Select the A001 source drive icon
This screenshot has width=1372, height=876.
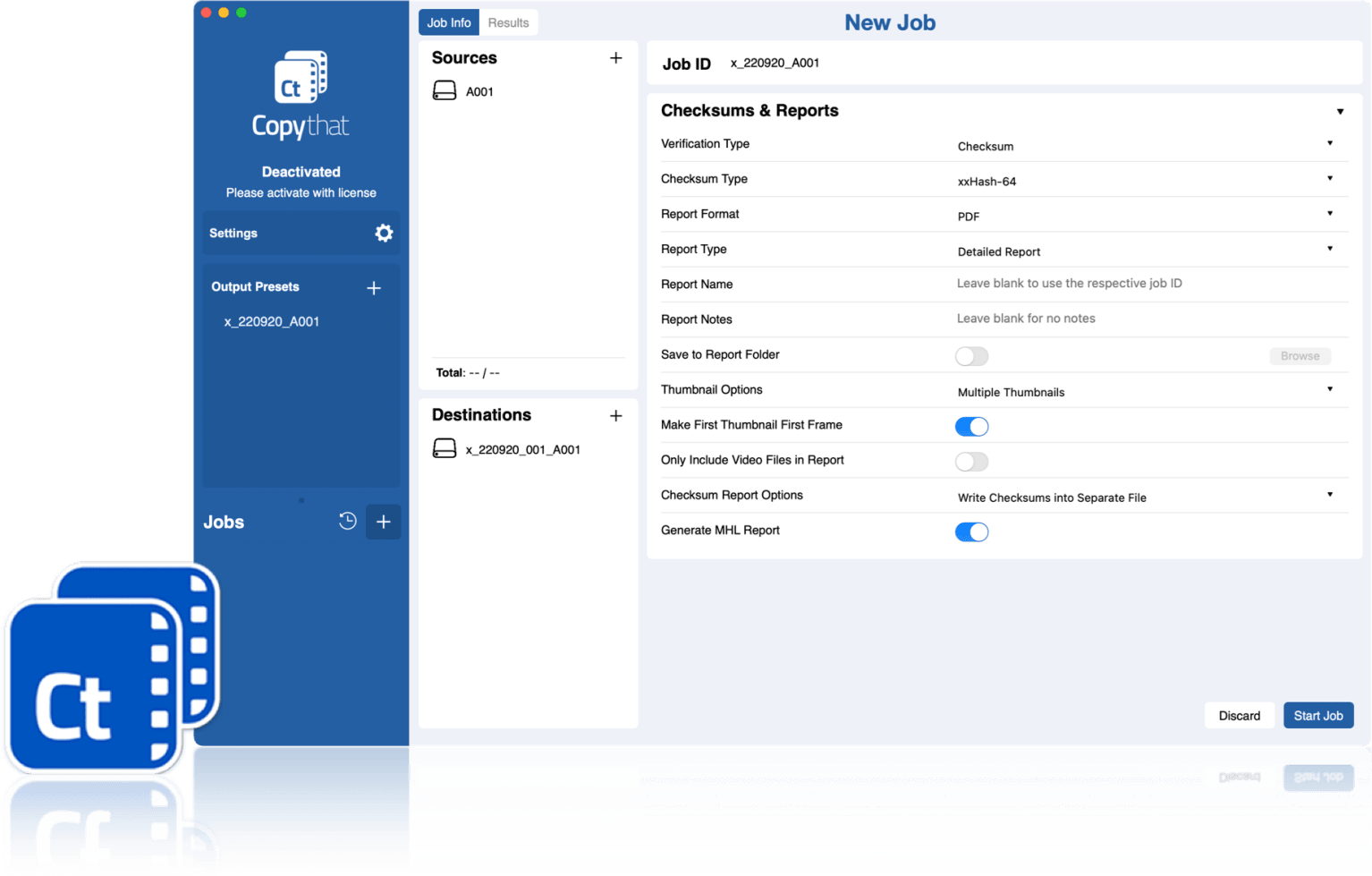click(445, 91)
